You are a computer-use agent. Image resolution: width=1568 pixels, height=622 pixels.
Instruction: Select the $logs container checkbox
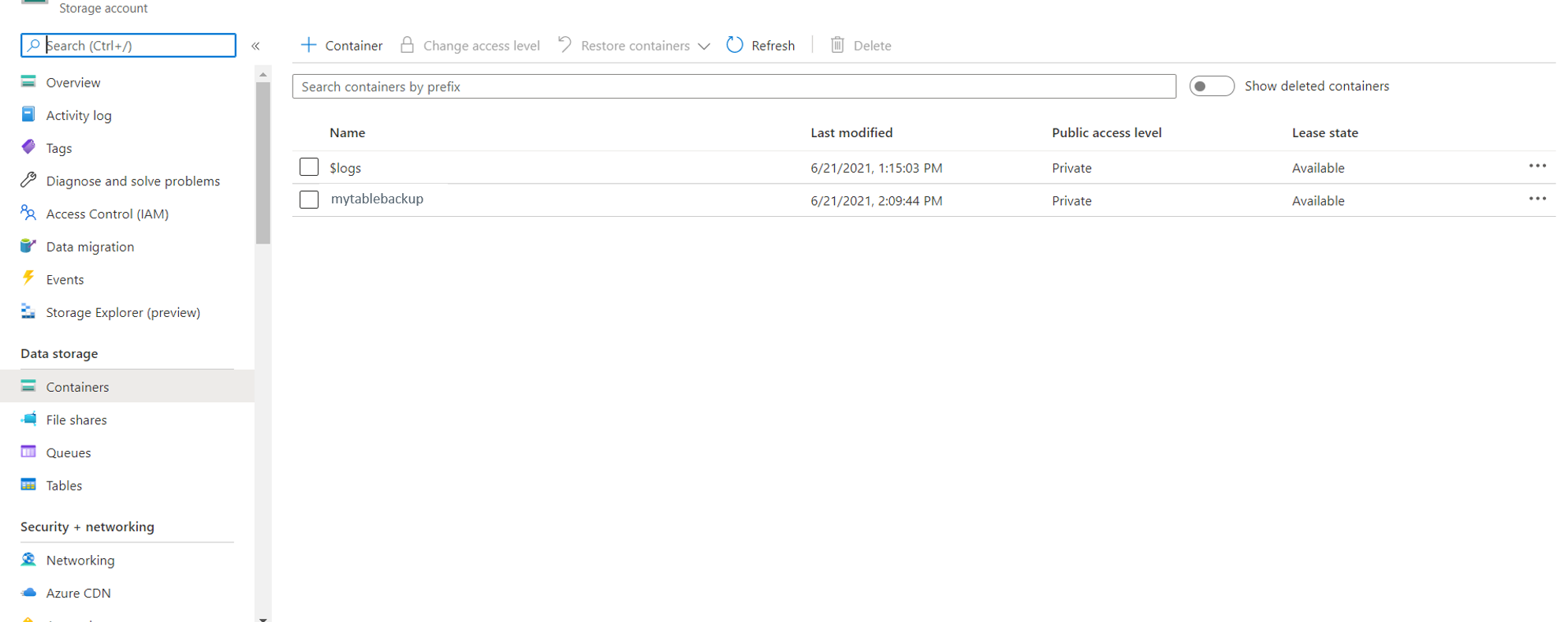tap(309, 167)
